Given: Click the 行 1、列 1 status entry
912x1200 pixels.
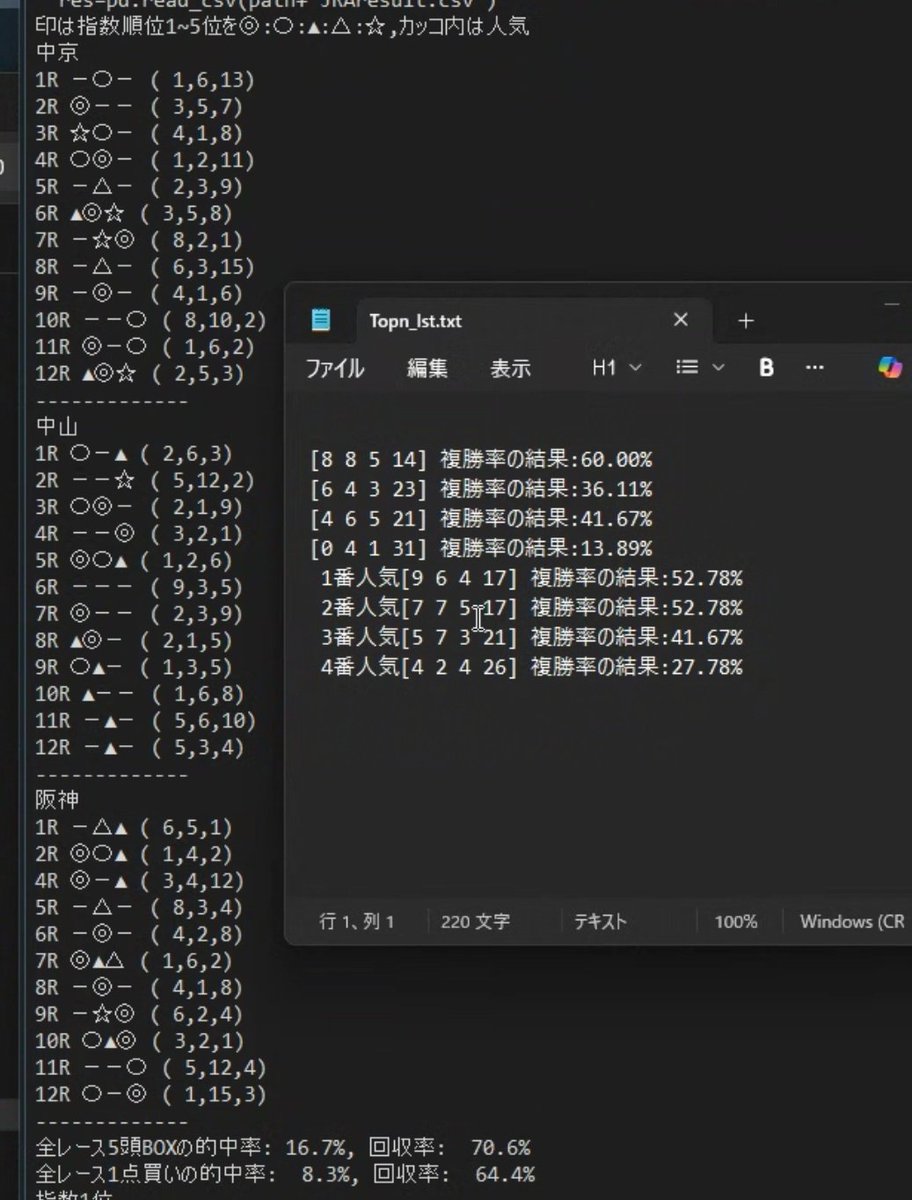Looking at the screenshot, I should [x=357, y=922].
